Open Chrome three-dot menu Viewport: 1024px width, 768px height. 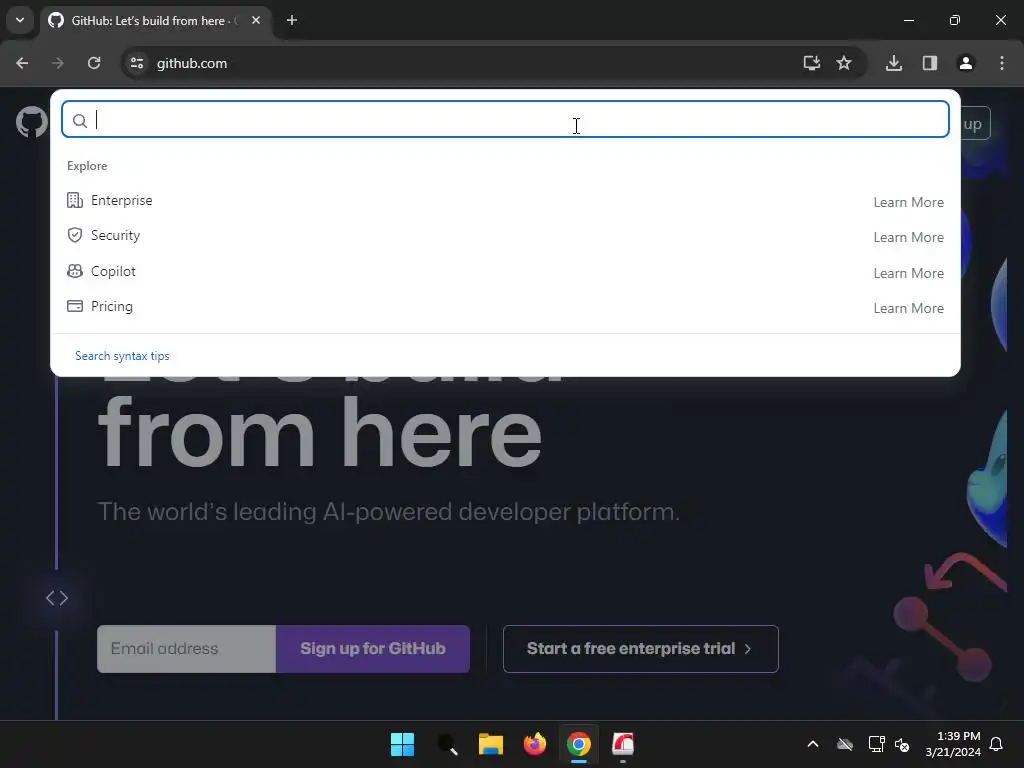coord(1002,63)
